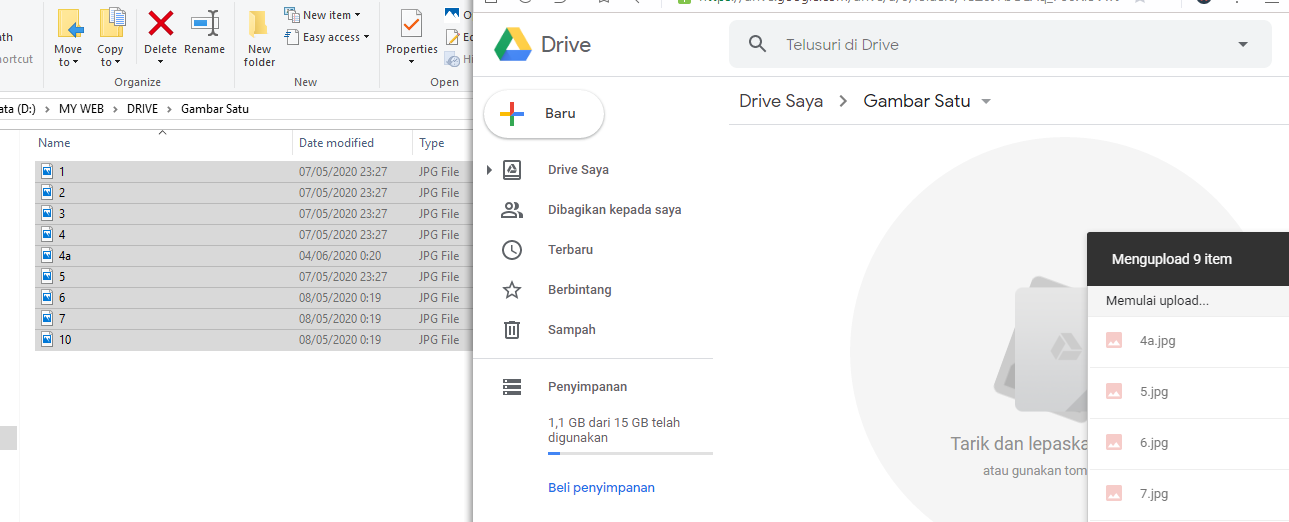
Task: Select file 2 in Explorer list
Action: pos(253,192)
